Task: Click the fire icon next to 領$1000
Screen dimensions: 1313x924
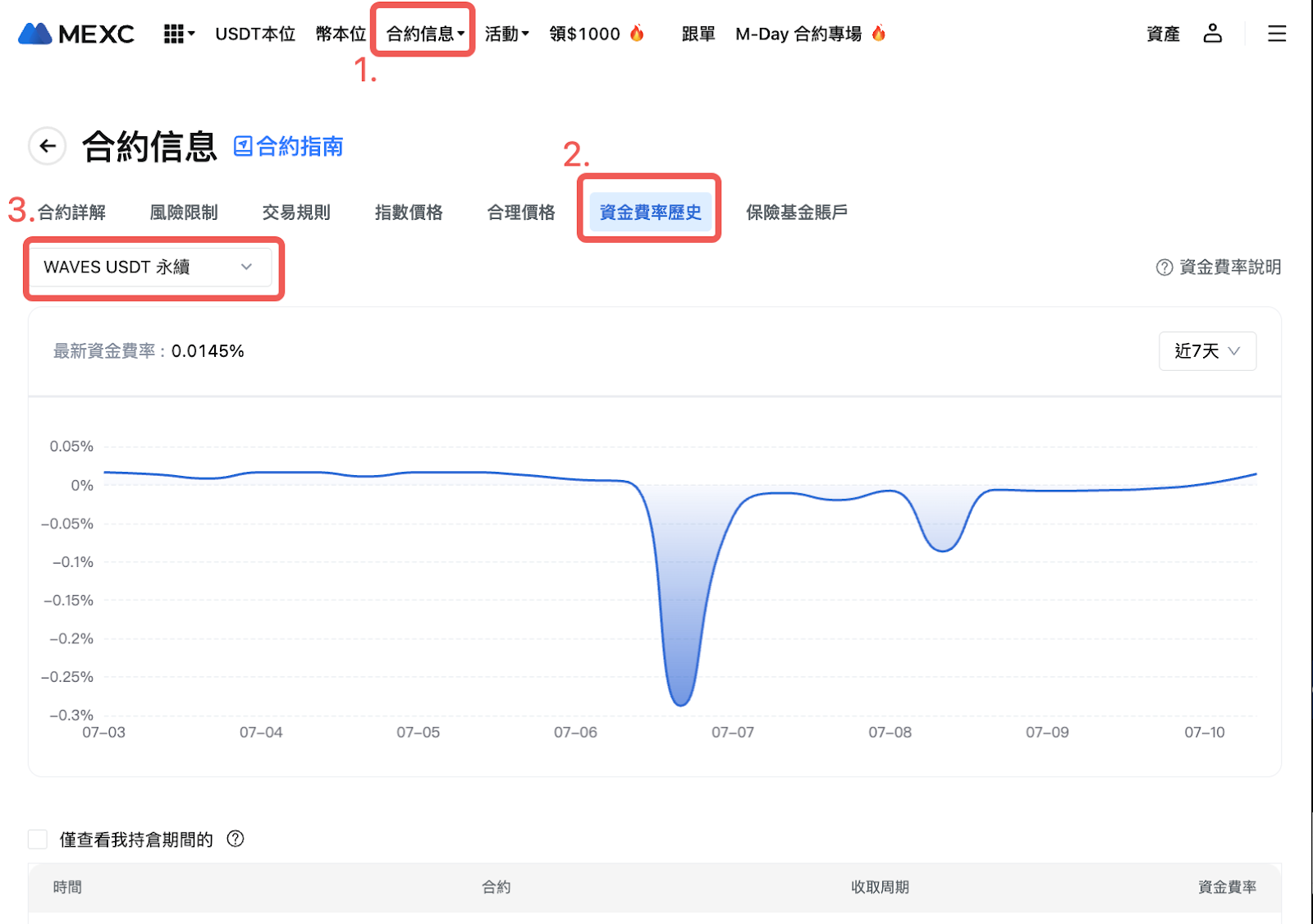Action: pos(637,33)
